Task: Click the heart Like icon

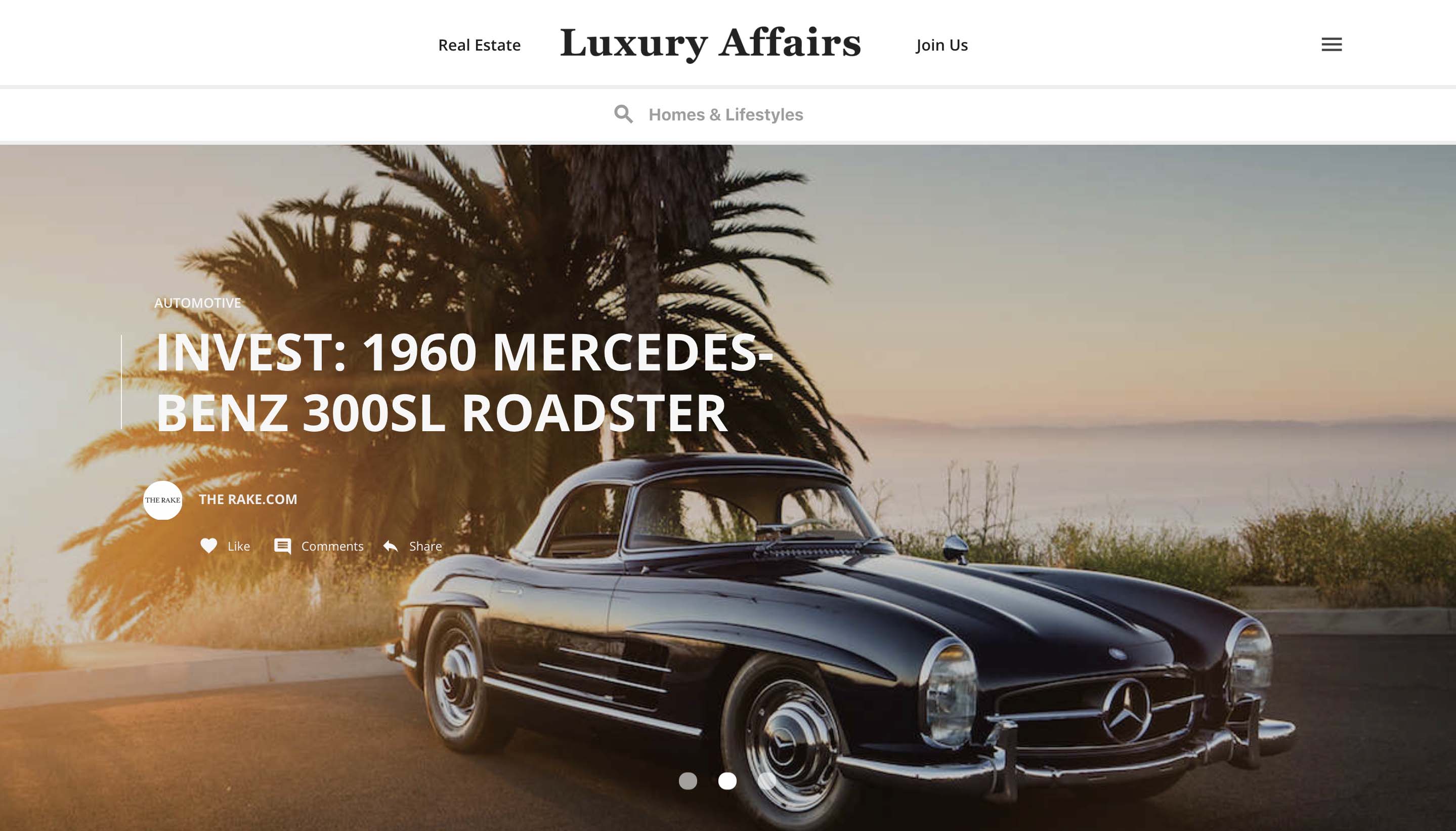Action: tap(208, 546)
